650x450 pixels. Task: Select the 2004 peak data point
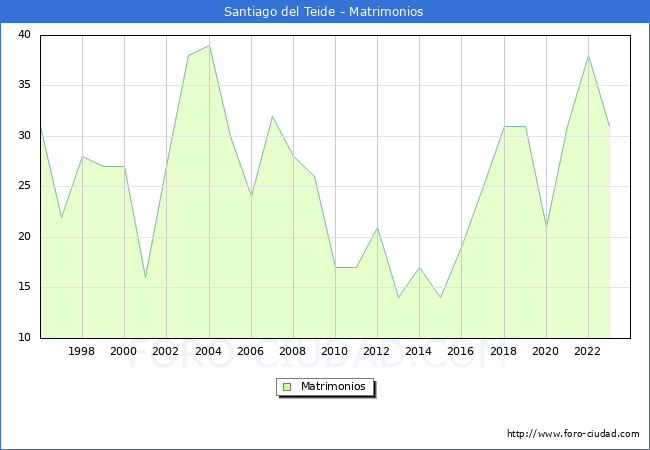[209, 46]
